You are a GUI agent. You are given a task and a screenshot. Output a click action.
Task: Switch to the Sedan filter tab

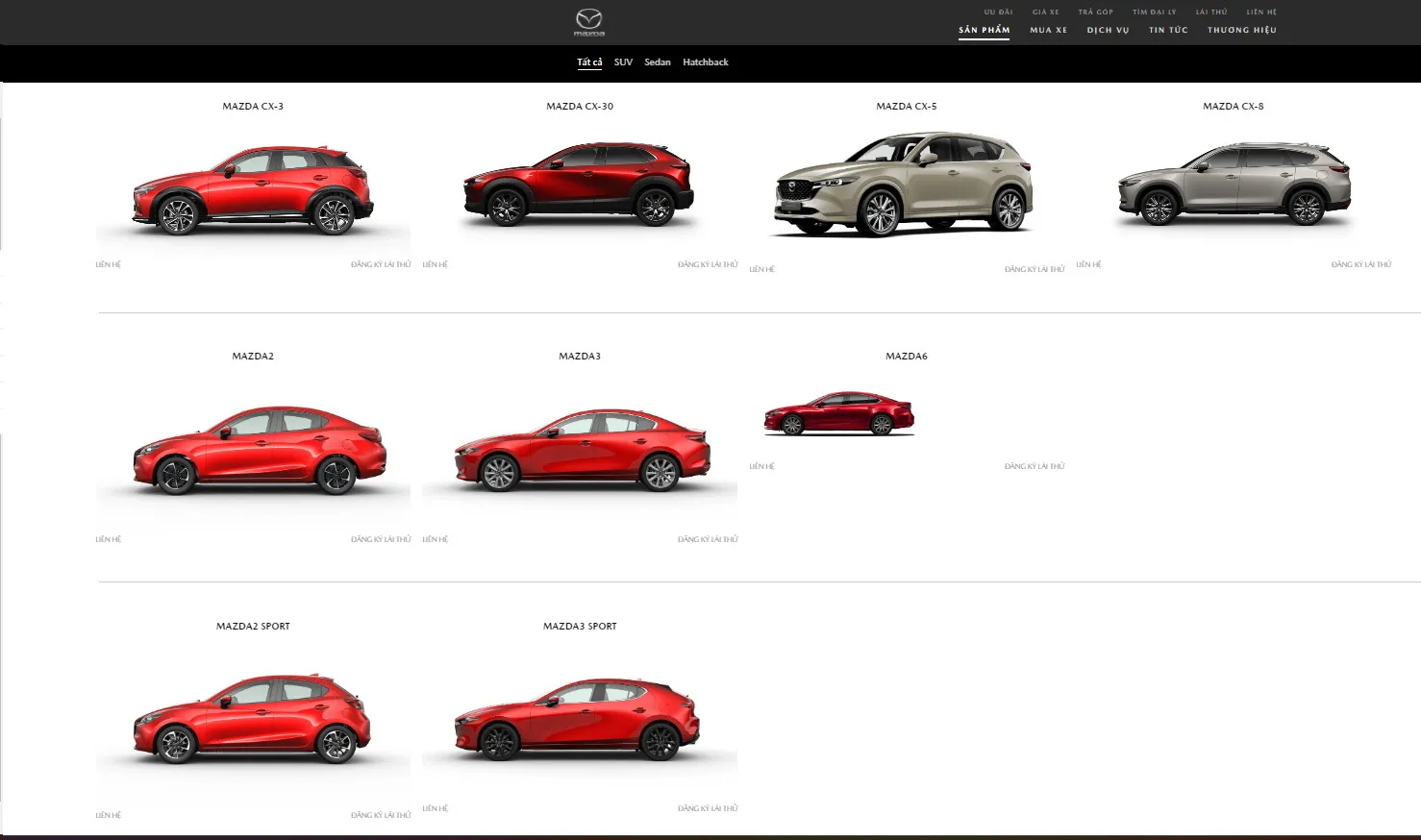(658, 62)
